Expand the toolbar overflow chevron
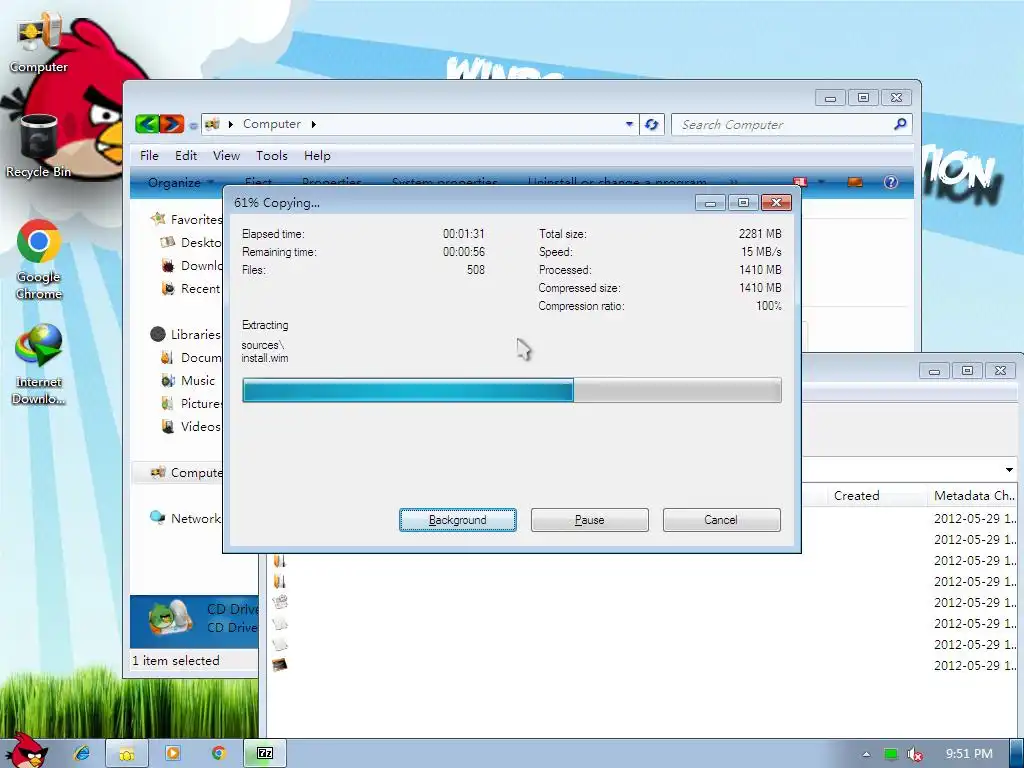The height and width of the screenshot is (768, 1024). [x=733, y=182]
